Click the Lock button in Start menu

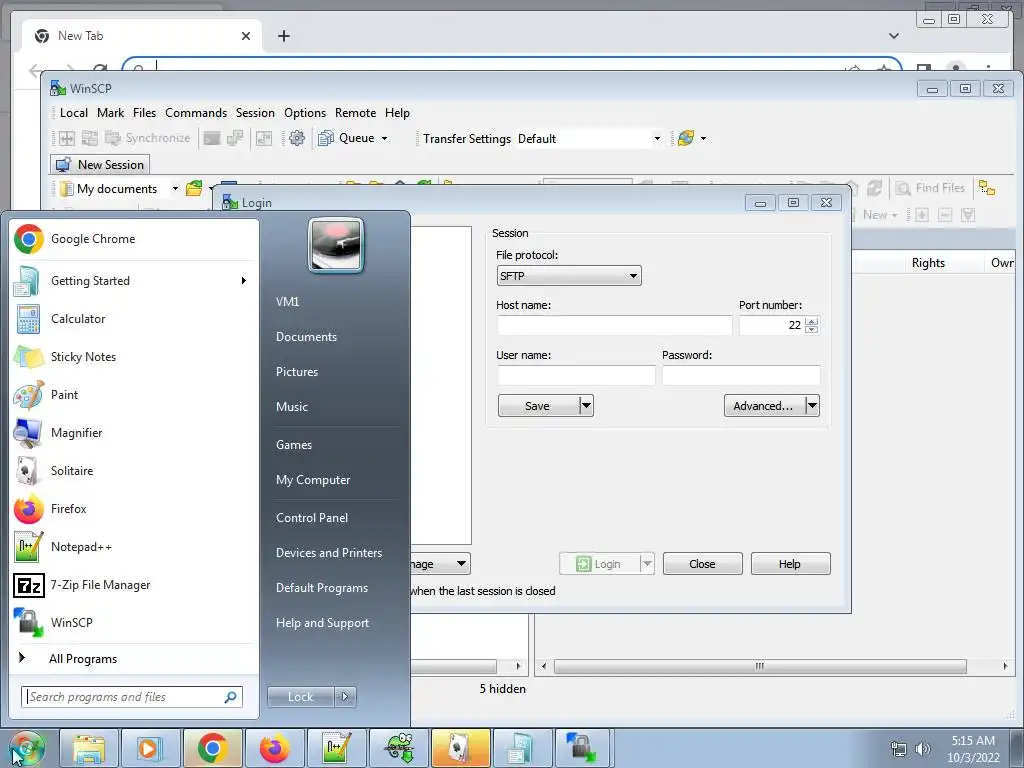pos(301,697)
